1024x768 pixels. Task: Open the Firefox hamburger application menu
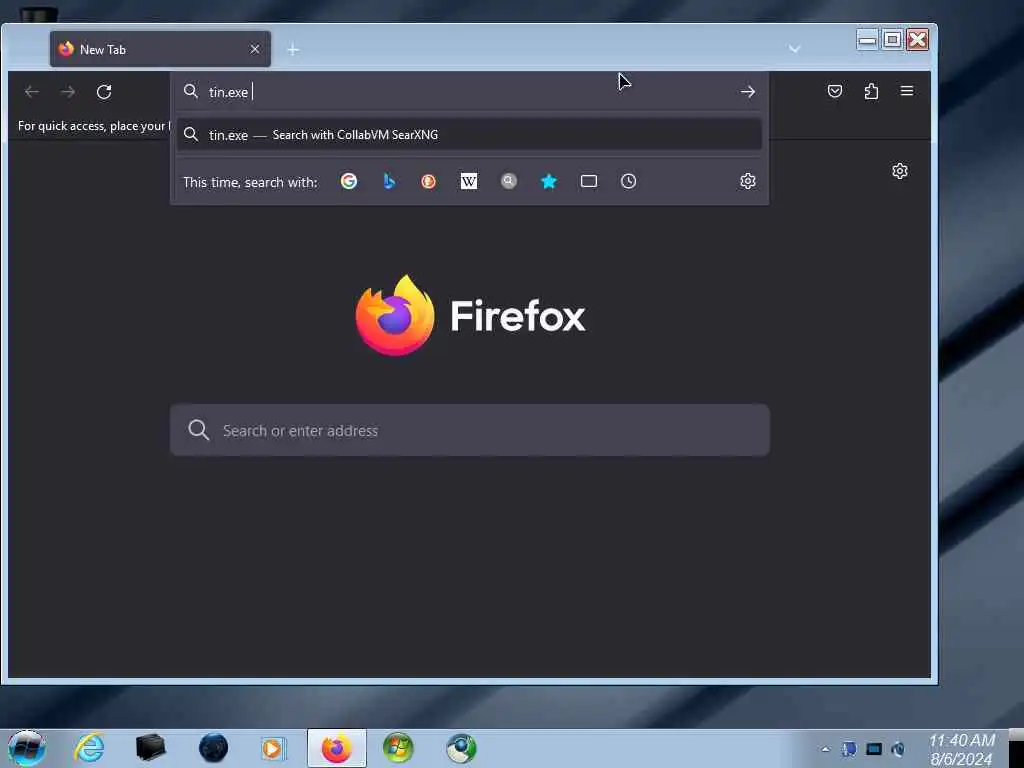pos(907,91)
